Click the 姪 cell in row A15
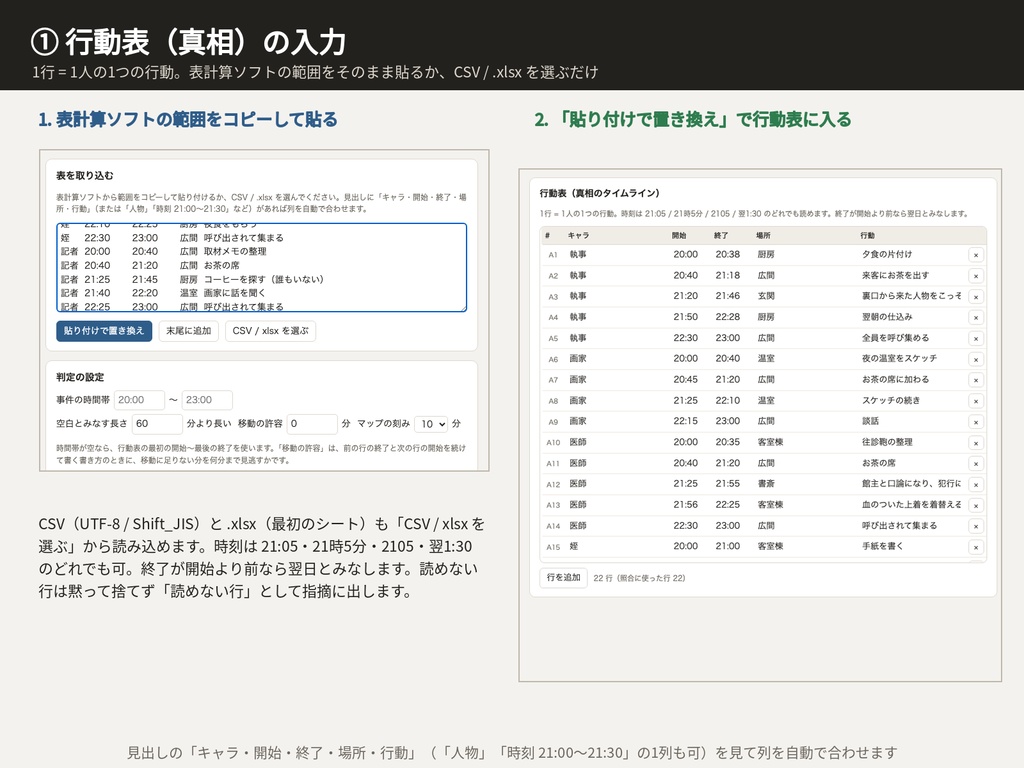 coord(573,546)
